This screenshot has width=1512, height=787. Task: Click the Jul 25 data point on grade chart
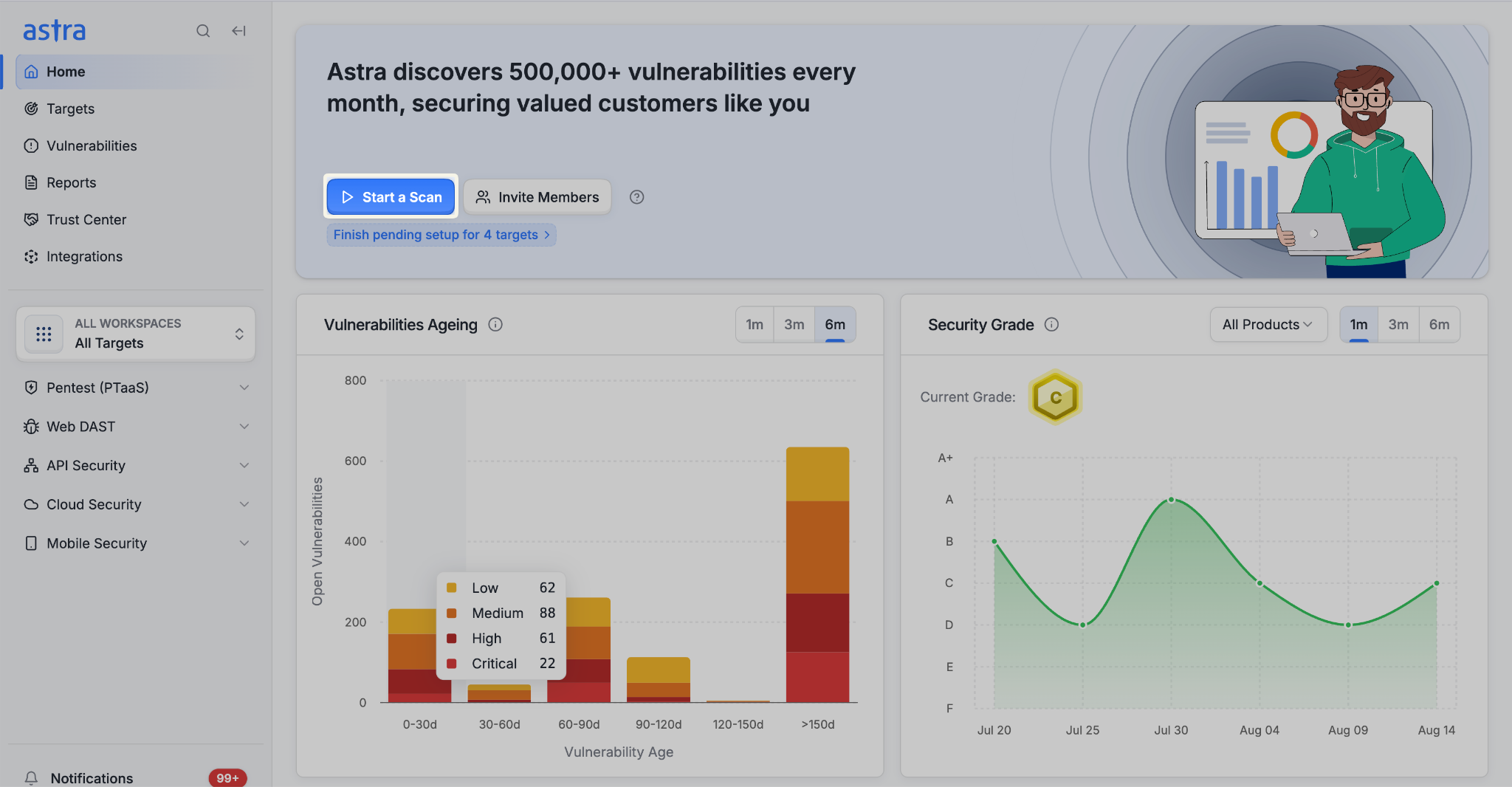tap(1083, 625)
